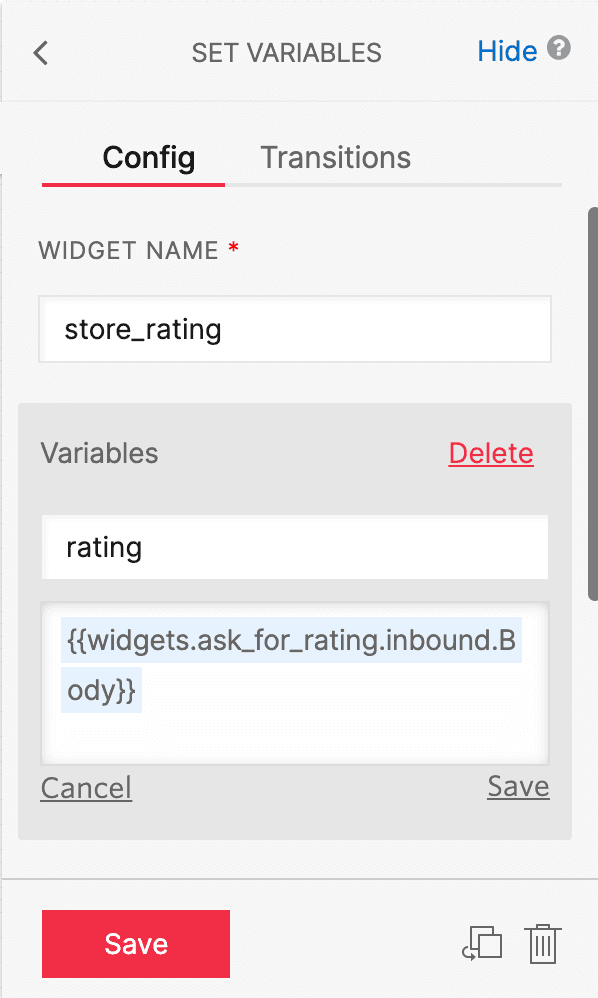Navigate back with the left chevron arrow
The image size is (598, 998).
[x=40, y=53]
